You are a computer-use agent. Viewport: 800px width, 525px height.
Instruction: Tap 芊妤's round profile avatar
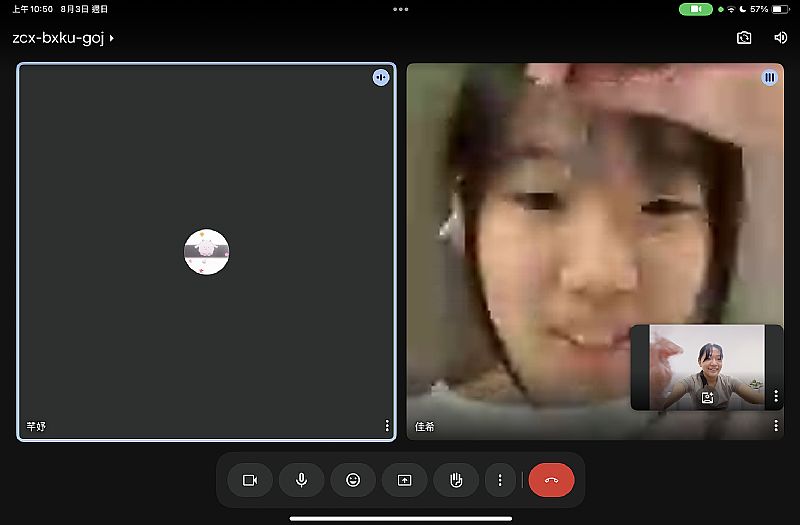[x=207, y=252]
